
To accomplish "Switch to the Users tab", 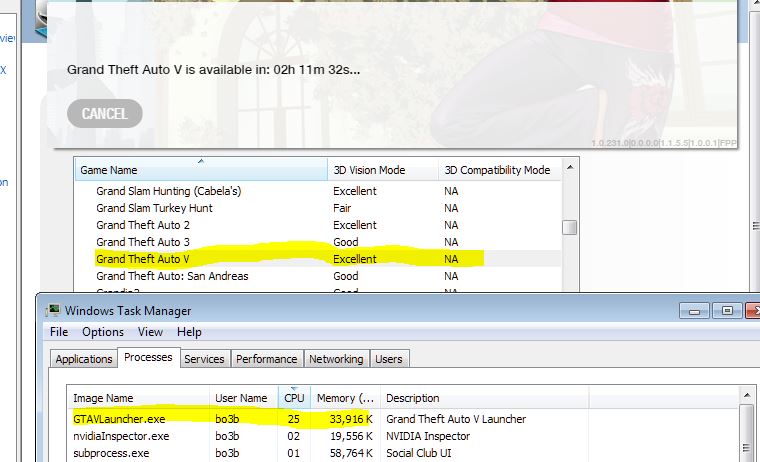I will [x=389, y=359].
